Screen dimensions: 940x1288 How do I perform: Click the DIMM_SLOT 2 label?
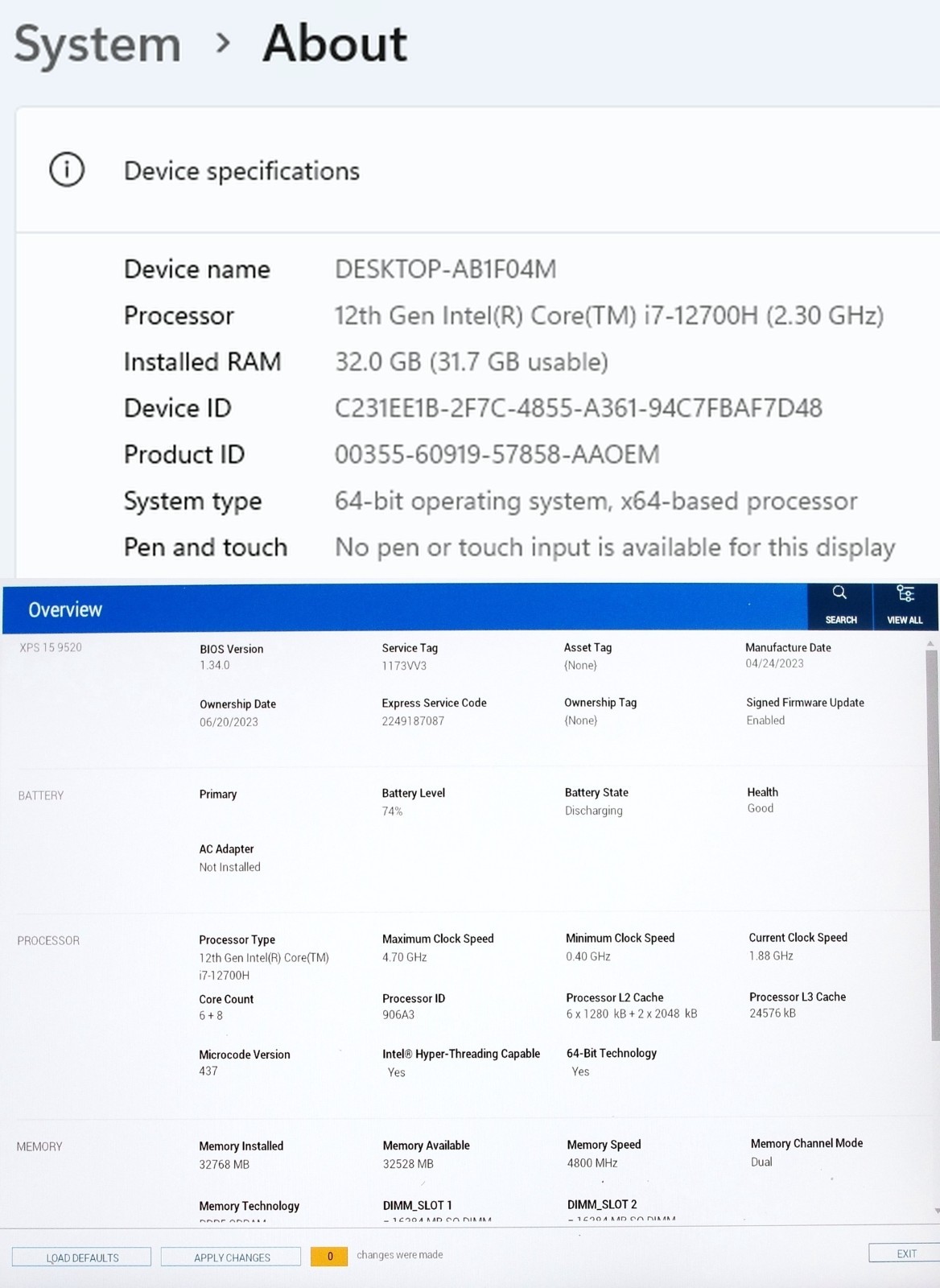(x=602, y=1204)
